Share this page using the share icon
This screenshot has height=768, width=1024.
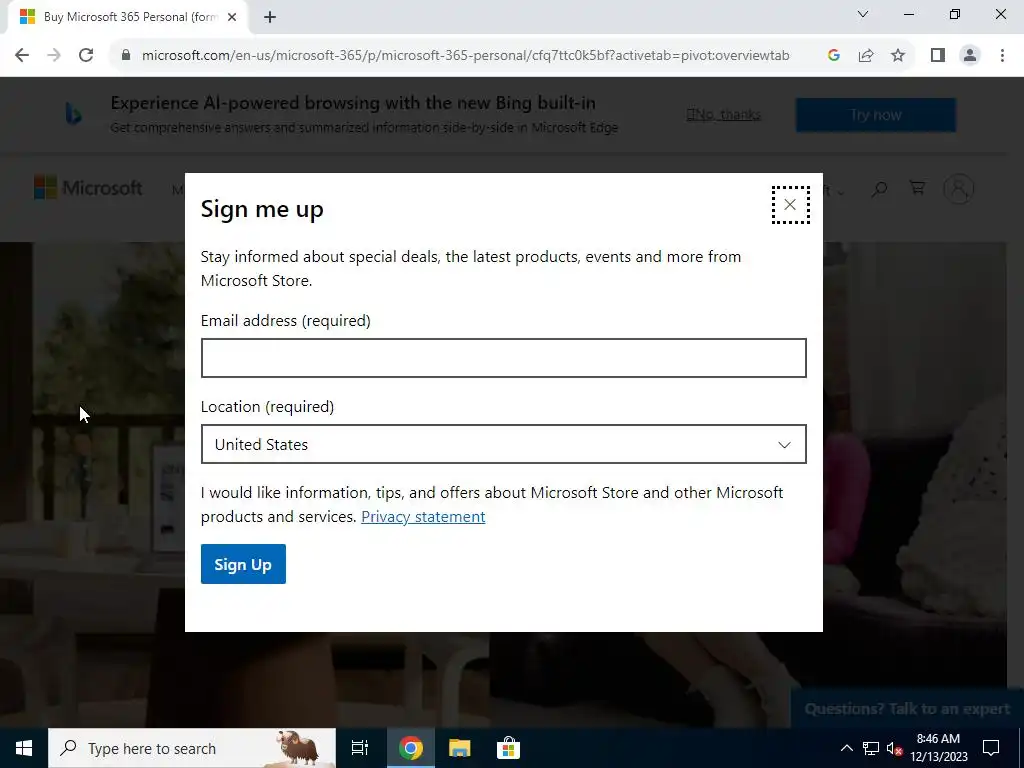click(x=866, y=55)
